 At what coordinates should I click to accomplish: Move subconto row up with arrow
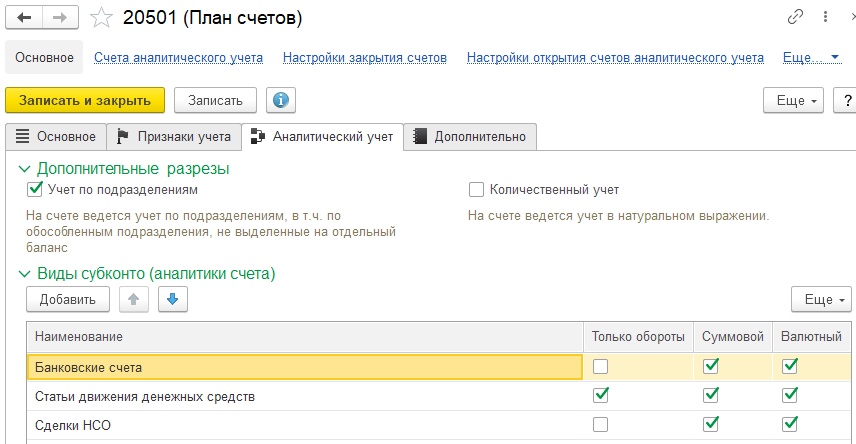coord(132,299)
